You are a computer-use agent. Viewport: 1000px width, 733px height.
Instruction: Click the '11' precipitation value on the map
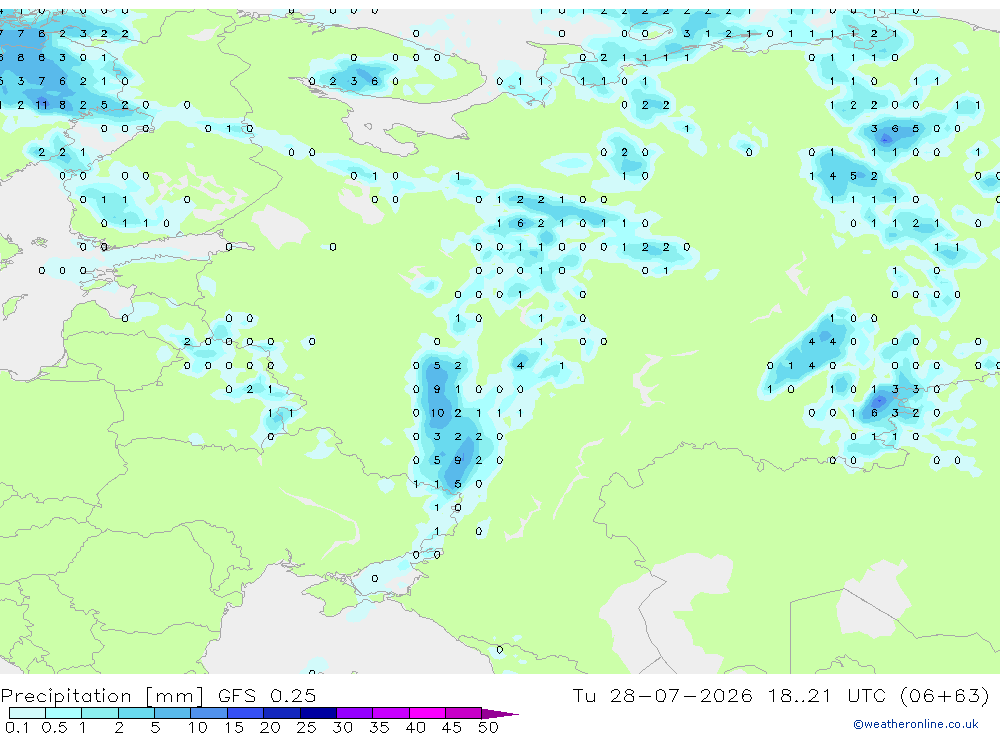41,105
